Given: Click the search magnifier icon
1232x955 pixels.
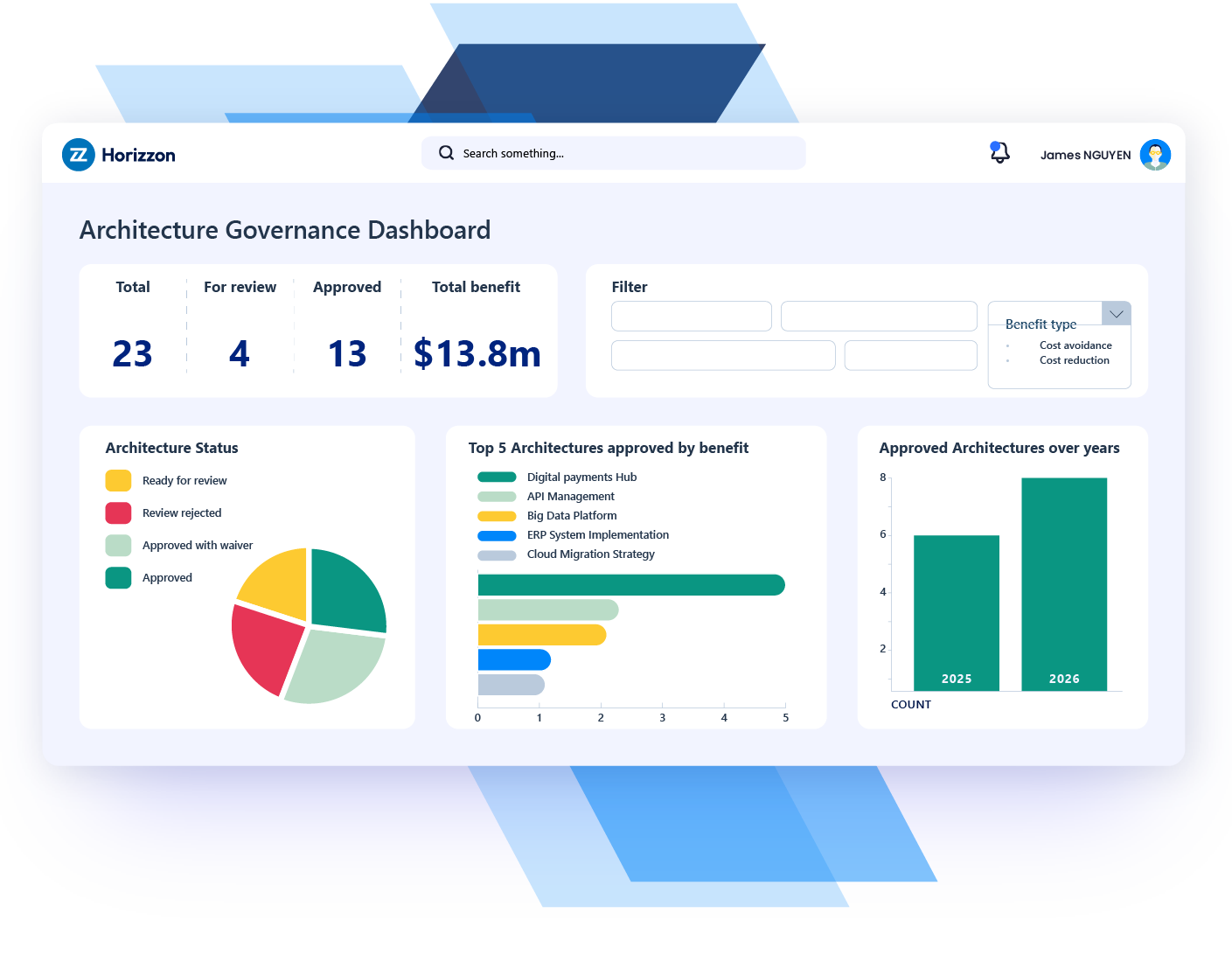Looking at the screenshot, I should click(x=446, y=152).
